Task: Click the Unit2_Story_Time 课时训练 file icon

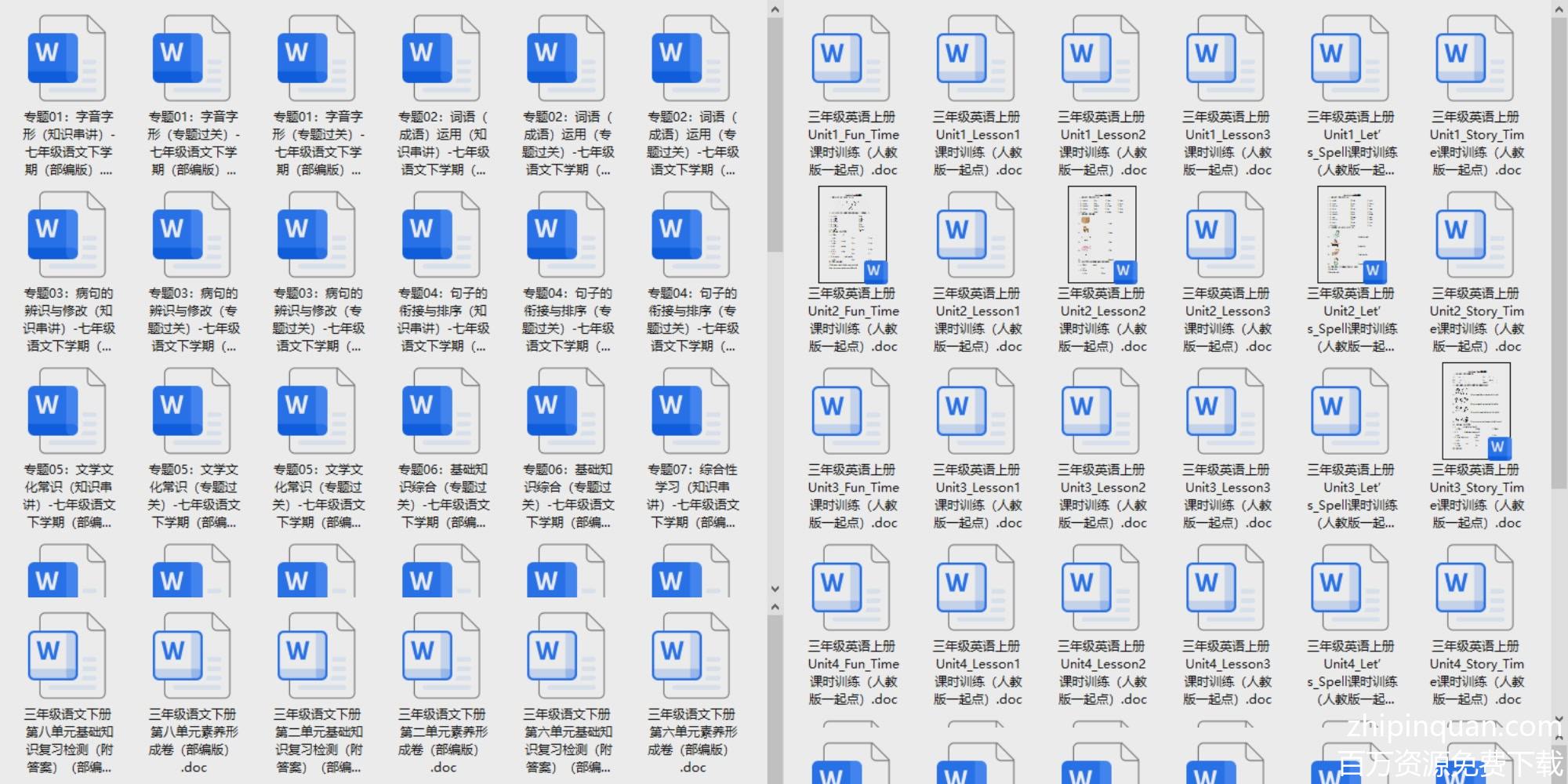Action: (x=1474, y=235)
